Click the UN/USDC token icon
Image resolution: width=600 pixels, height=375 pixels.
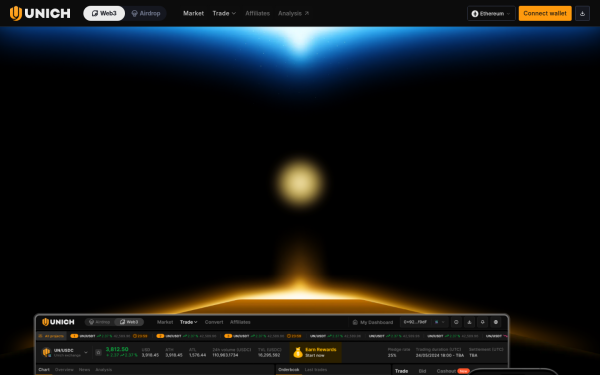tap(47, 352)
